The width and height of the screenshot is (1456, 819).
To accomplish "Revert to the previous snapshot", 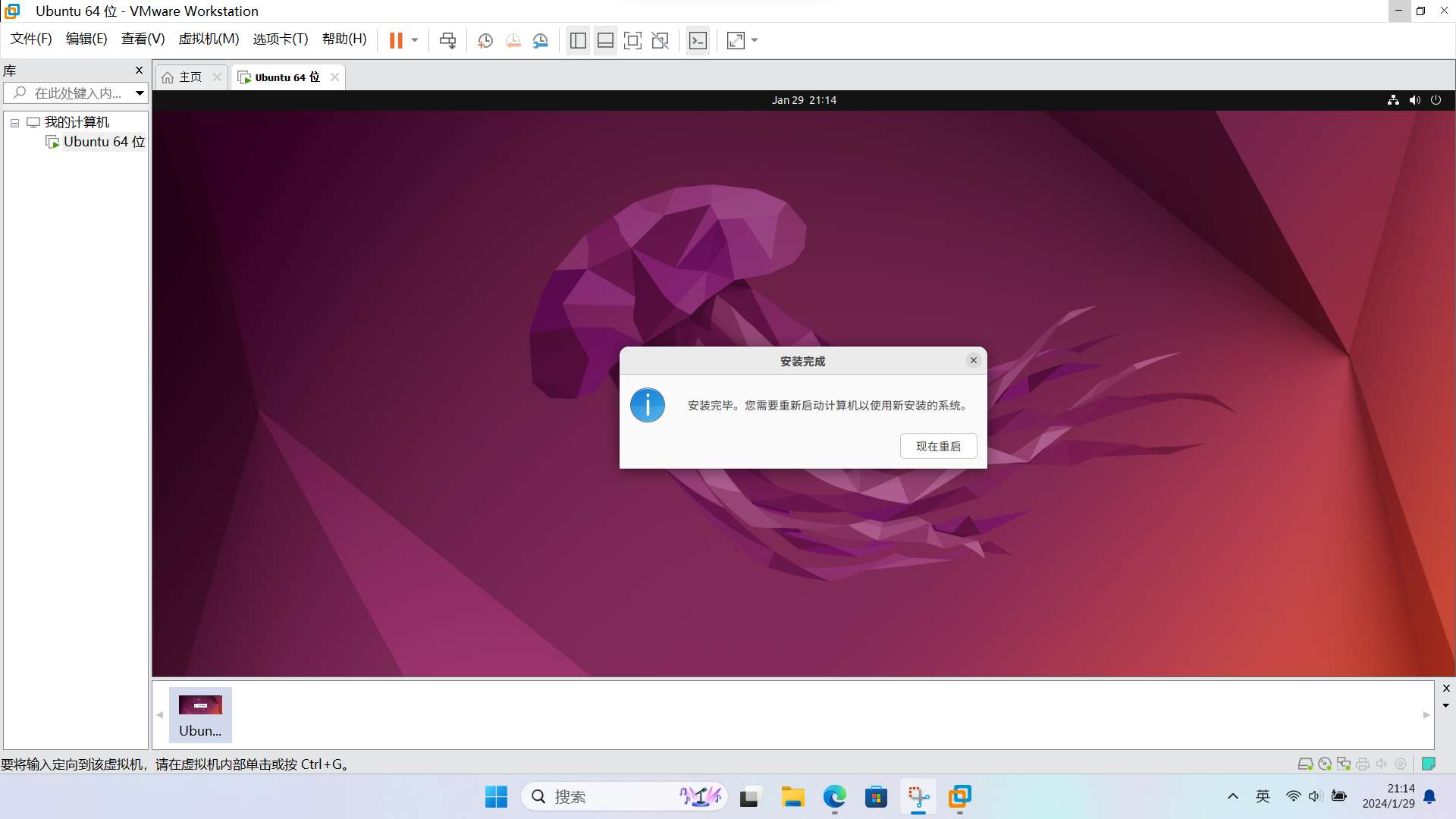I will tap(513, 40).
